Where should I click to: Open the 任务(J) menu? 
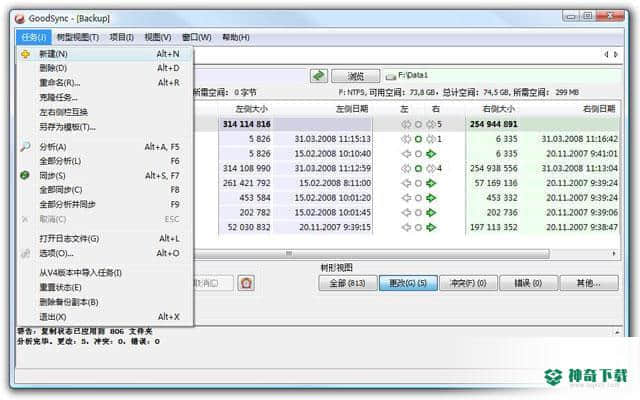tap(34, 37)
